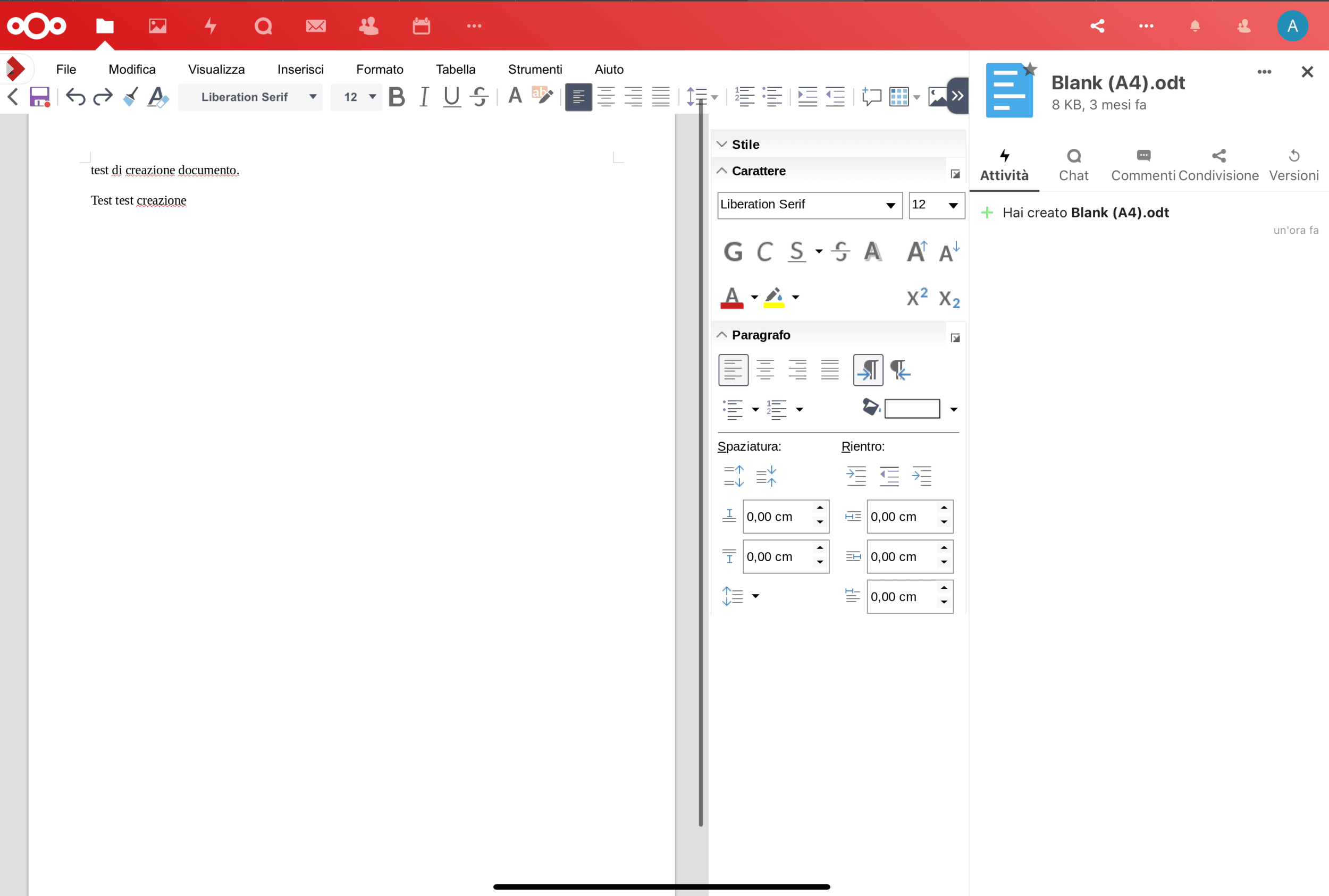Open the Activity lightning icon in header

(211, 26)
